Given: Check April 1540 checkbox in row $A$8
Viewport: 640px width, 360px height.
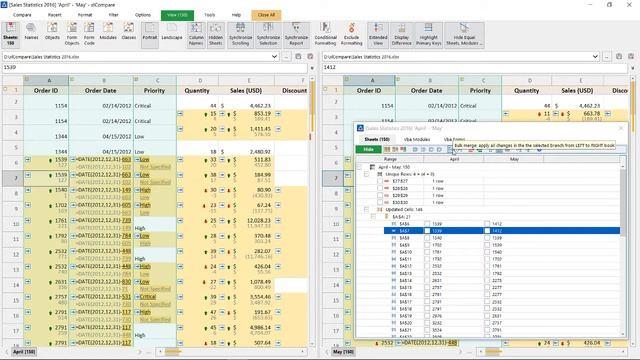Looking at the screenshot, I should pyautogui.click(x=427, y=238).
